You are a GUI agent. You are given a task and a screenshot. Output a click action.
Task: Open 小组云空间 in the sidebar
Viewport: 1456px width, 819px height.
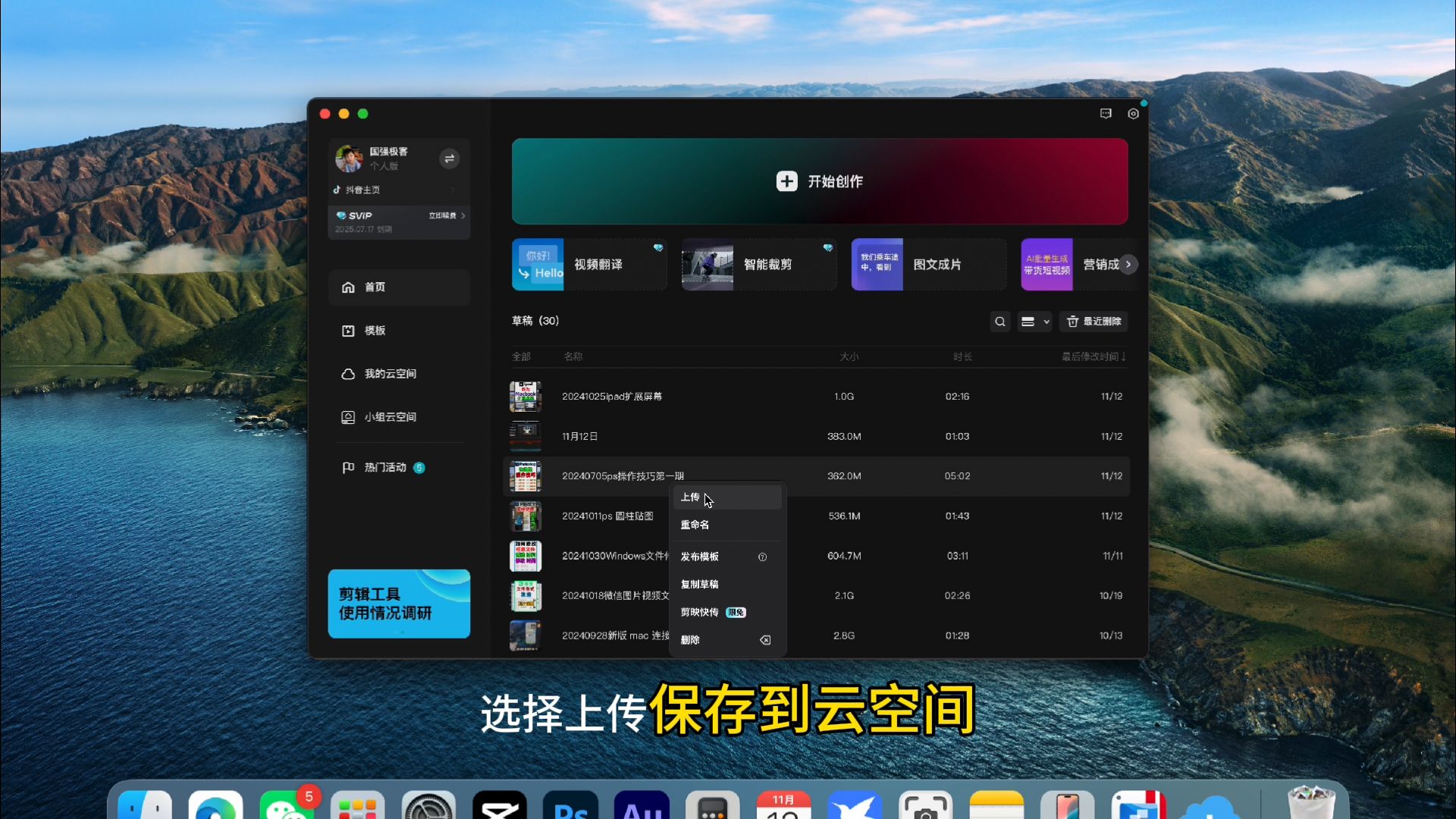(x=399, y=417)
